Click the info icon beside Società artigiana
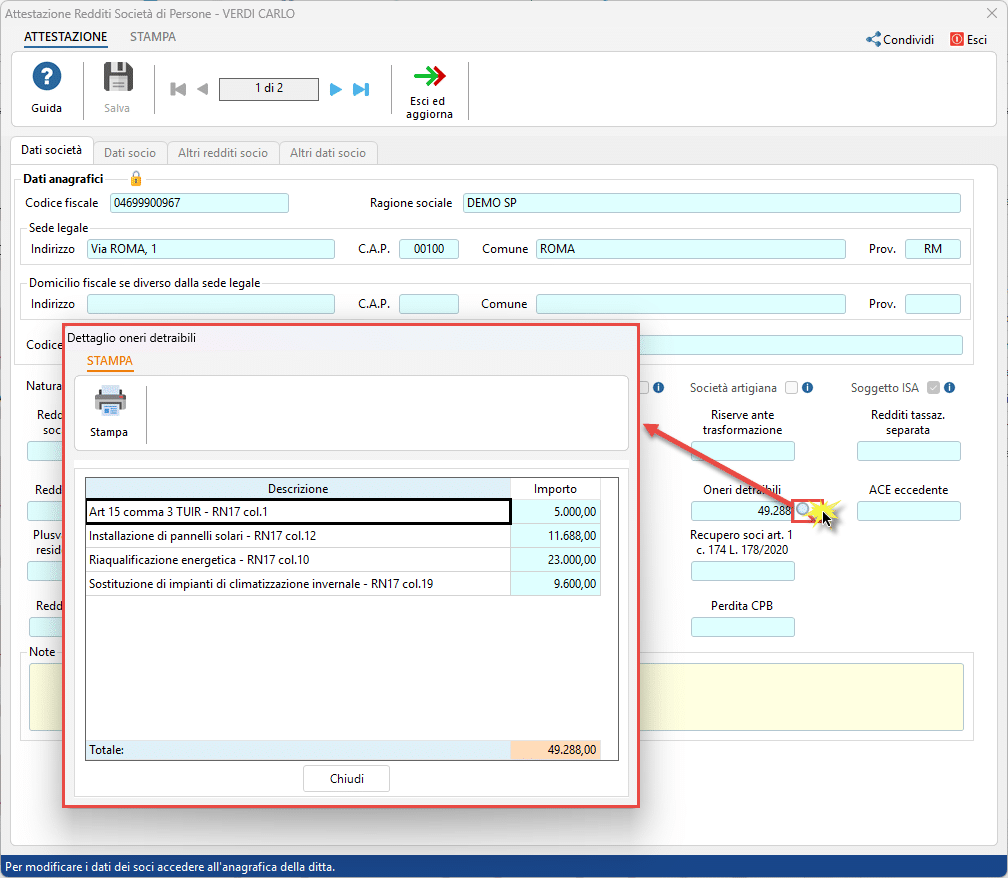This screenshot has width=1008, height=878. pyautogui.click(x=806, y=387)
